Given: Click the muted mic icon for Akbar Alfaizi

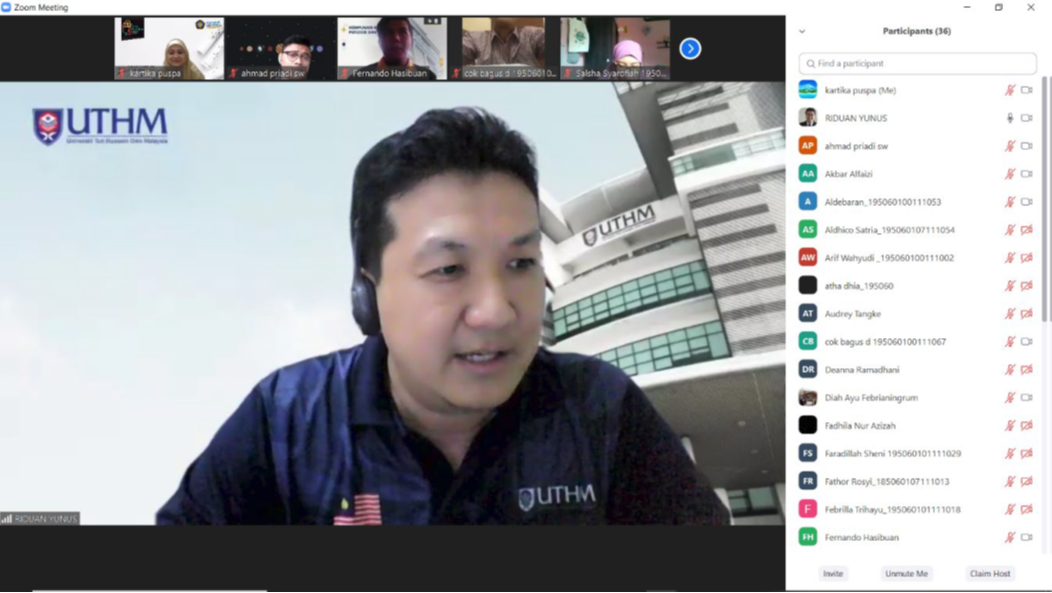Looking at the screenshot, I should 1010,174.
